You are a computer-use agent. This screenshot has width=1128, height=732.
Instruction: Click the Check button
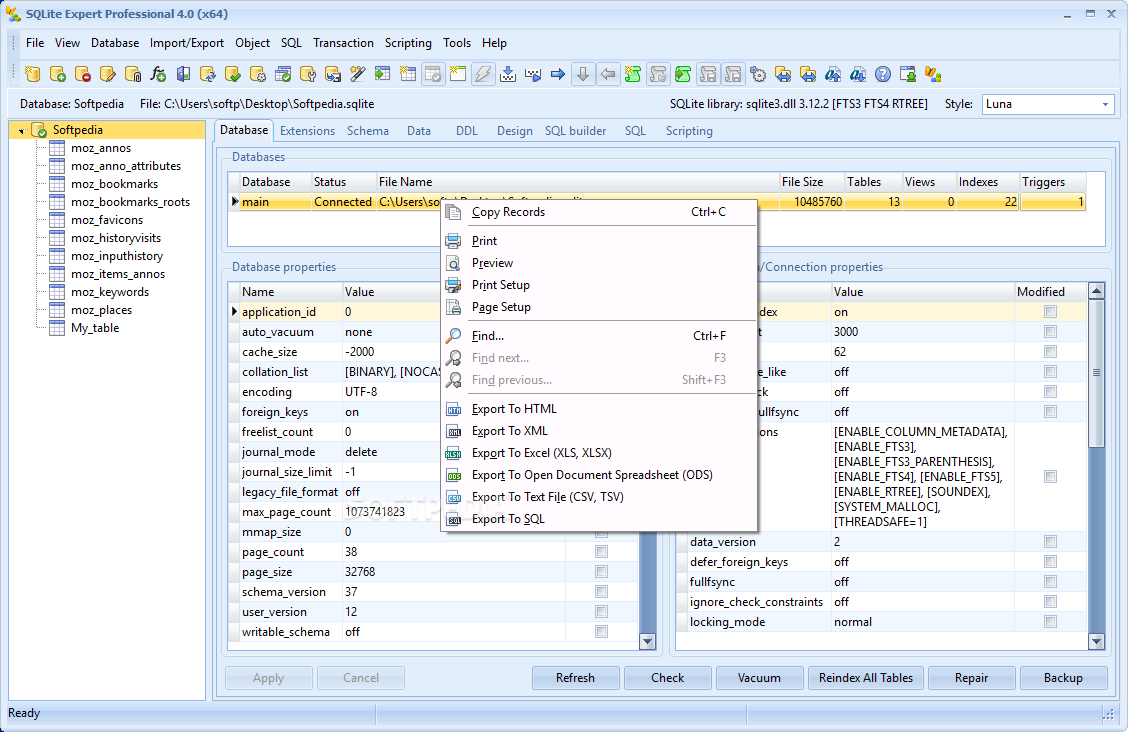tap(668, 678)
